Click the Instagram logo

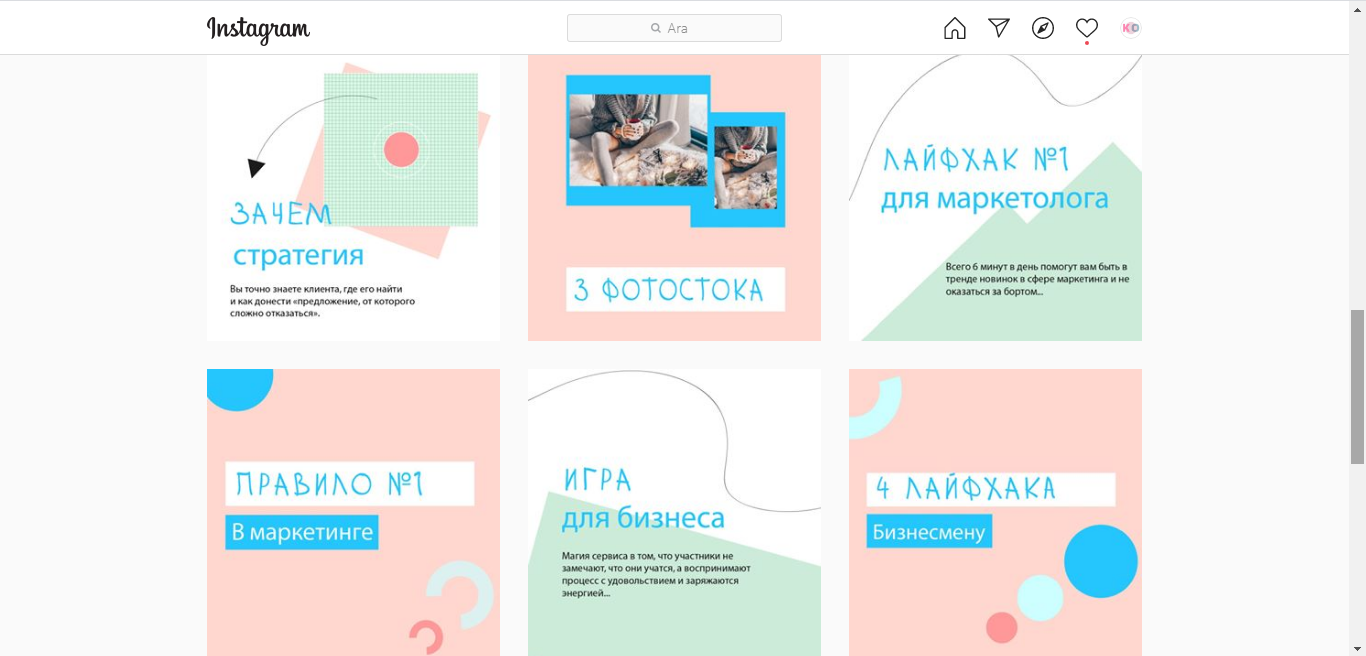[258, 29]
